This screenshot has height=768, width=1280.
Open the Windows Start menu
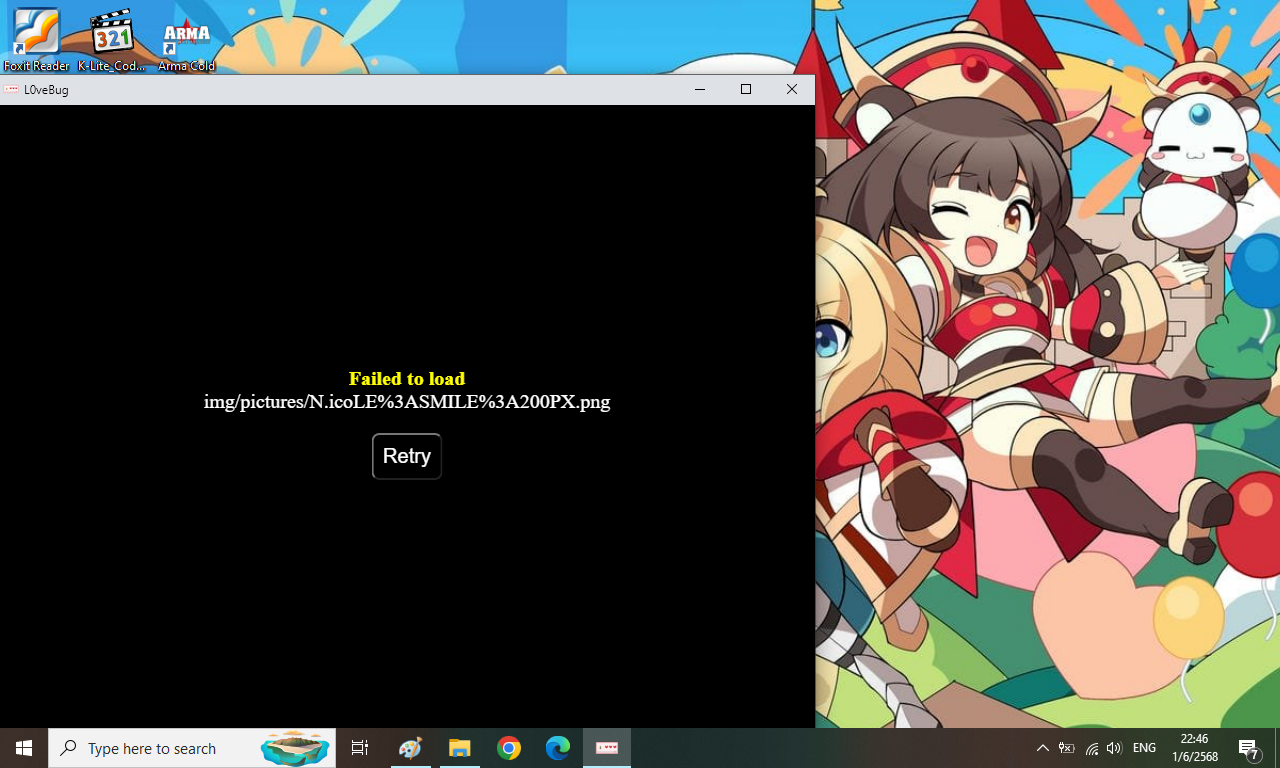click(x=24, y=748)
